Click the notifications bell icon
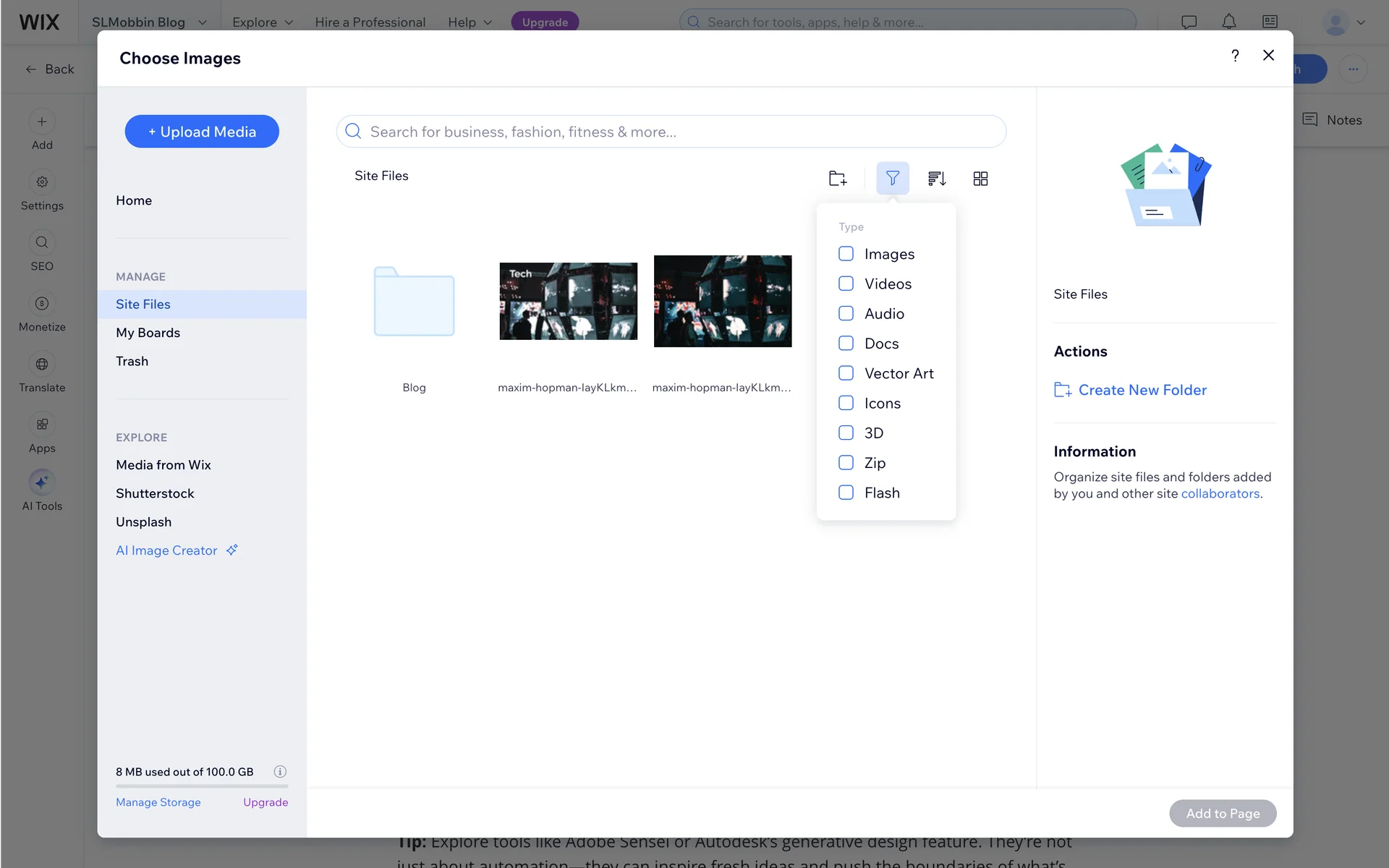 click(1228, 22)
